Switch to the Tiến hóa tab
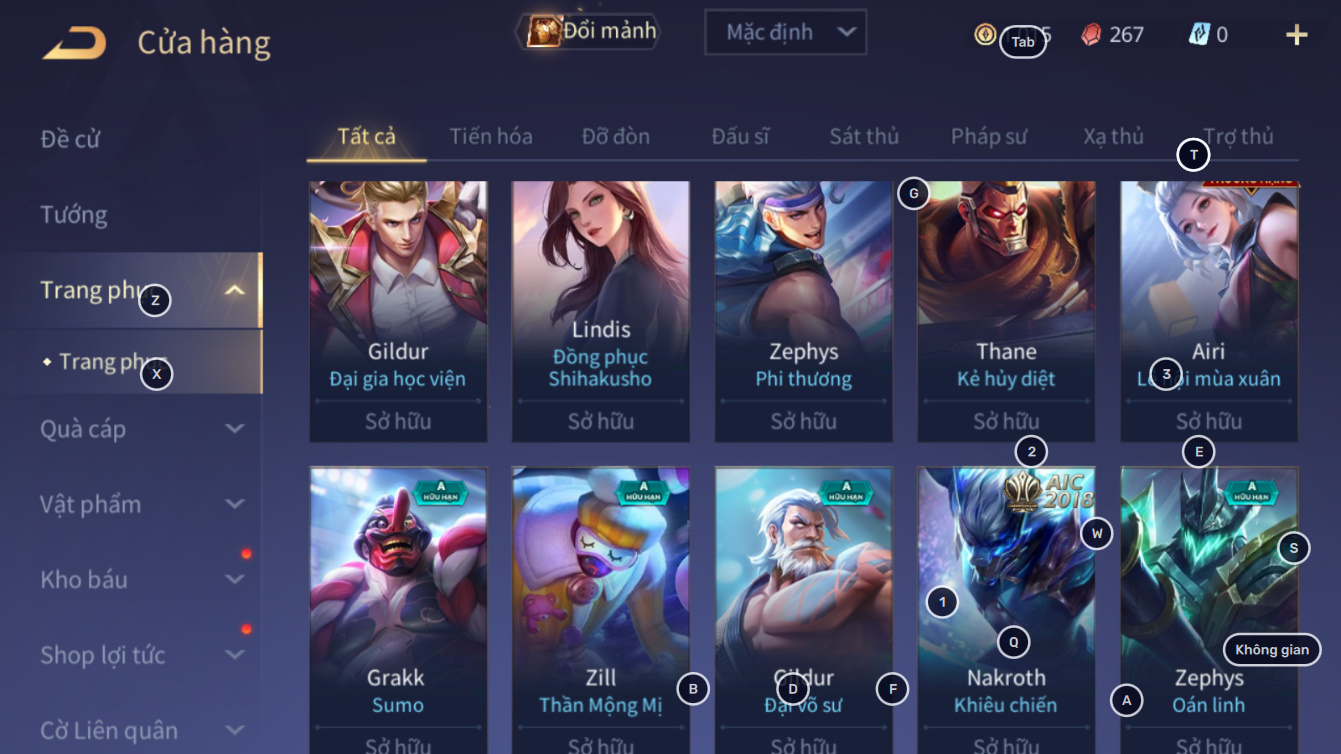The height and width of the screenshot is (754, 1341). [491, 136]
